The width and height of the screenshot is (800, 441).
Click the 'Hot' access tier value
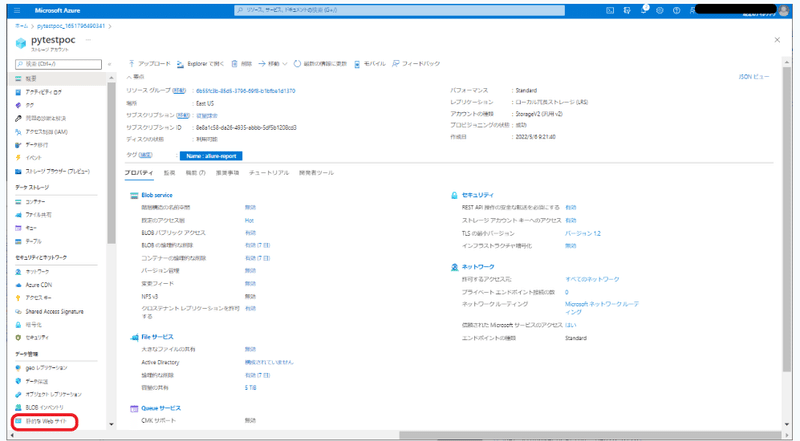click(249, 220)
